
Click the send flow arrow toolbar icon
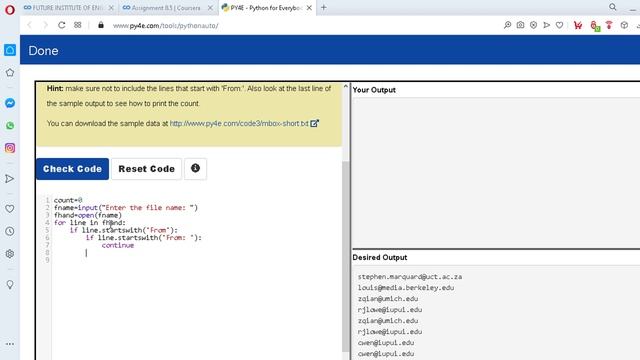547,25
